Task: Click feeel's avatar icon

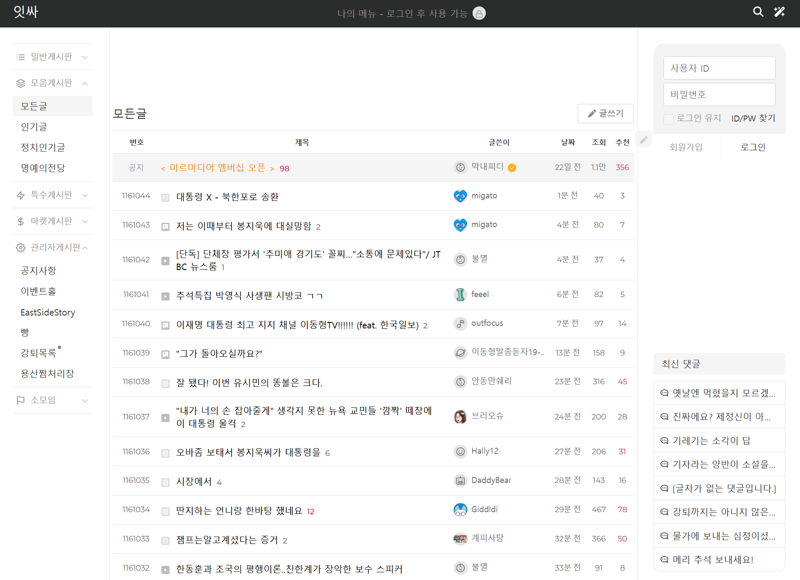Action: coord(460,294)
